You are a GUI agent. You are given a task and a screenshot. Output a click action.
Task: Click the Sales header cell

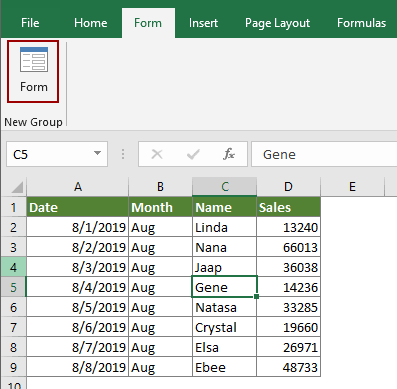(x=288, y=207)
